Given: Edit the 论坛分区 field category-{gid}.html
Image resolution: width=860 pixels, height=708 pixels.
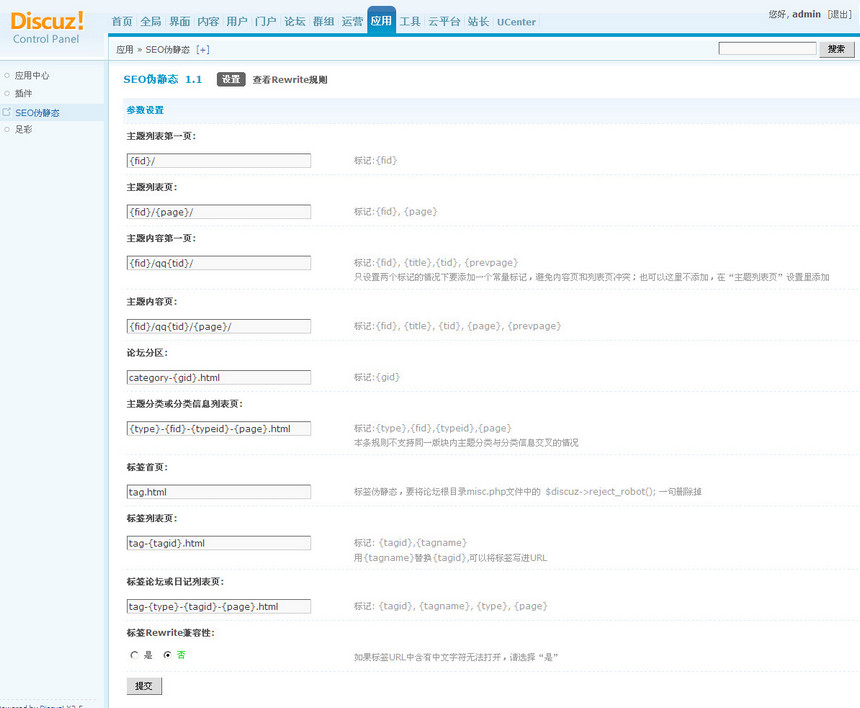Looking at the screenshot, I should [219, 377].
